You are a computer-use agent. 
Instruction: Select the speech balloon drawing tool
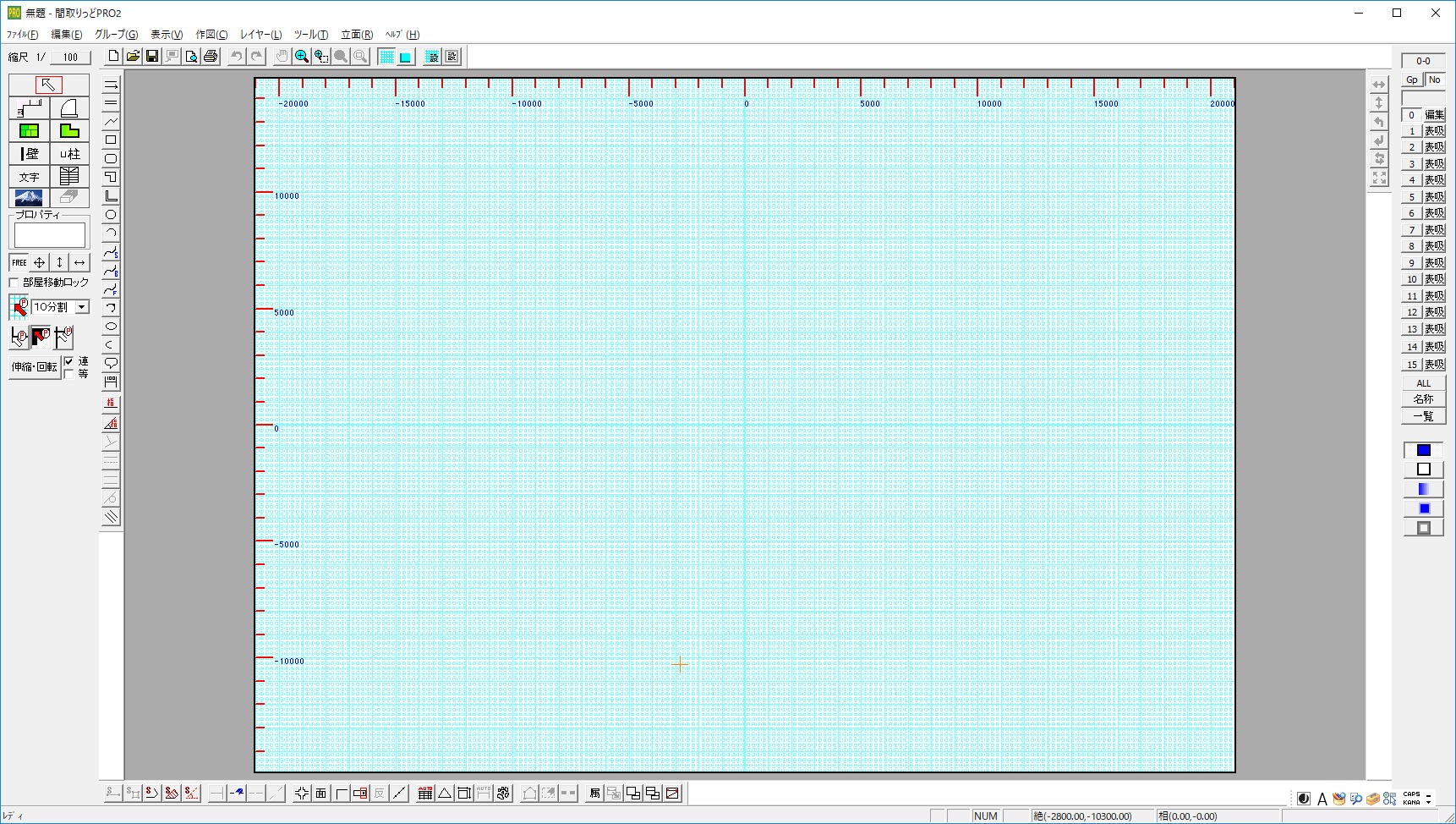(x=111, y=363)
